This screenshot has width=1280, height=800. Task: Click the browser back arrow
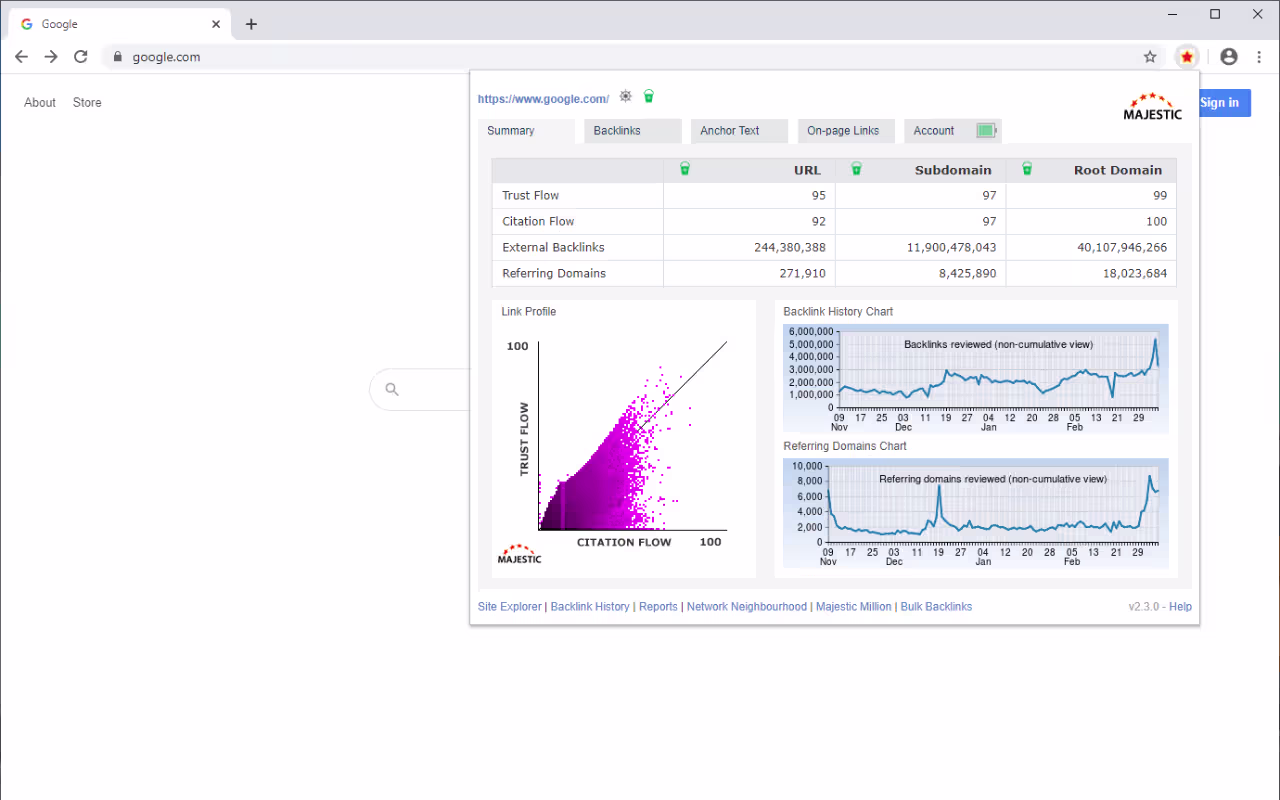point(21,57)
